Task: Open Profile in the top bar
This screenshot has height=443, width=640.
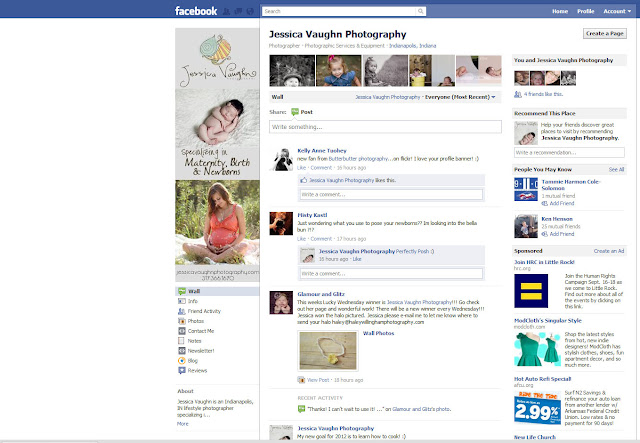Action: coord(586,11)
